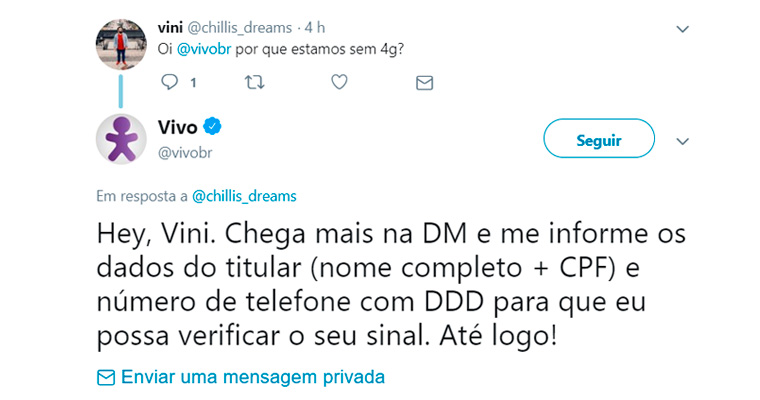Open the chevron menu next to Seguir

683,141
